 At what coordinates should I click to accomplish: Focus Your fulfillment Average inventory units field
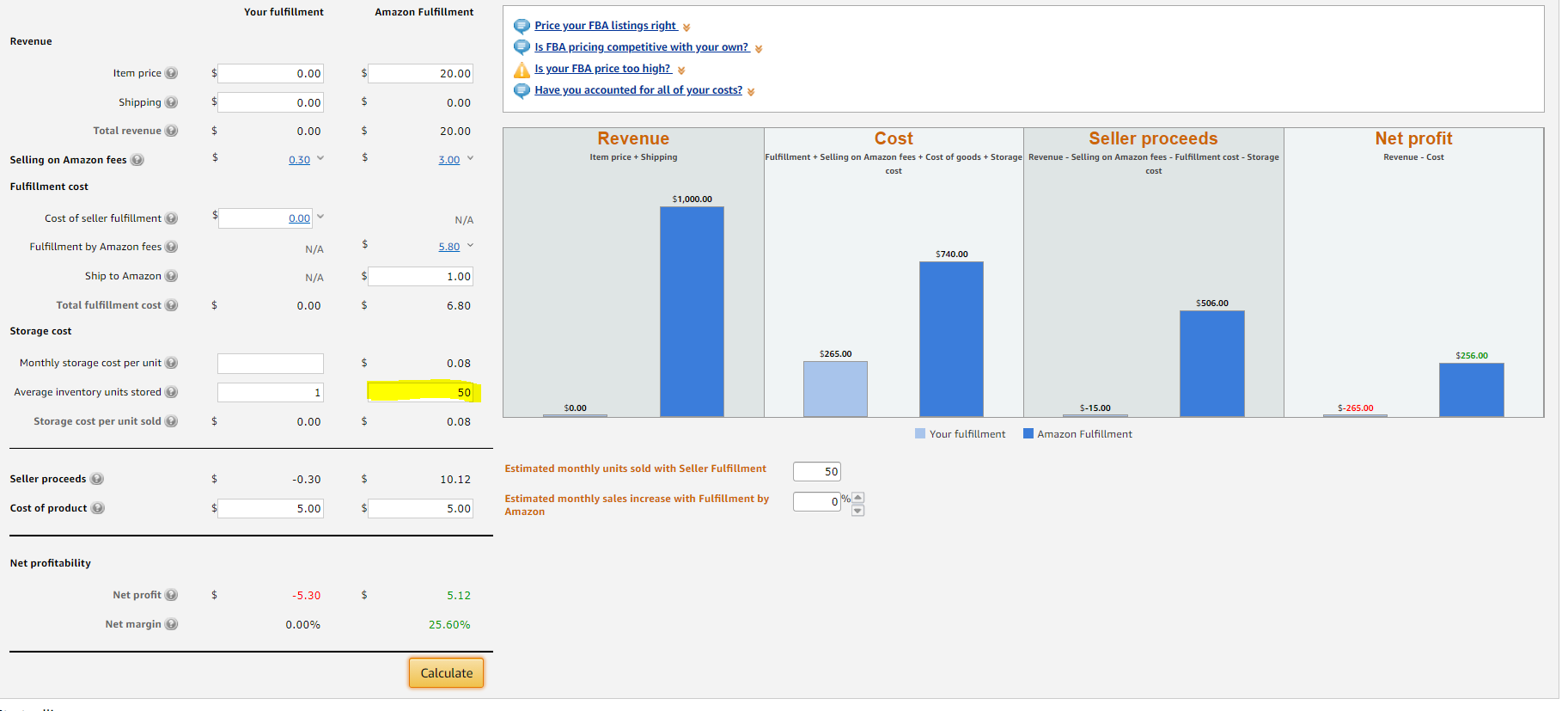tap(271, 392)
